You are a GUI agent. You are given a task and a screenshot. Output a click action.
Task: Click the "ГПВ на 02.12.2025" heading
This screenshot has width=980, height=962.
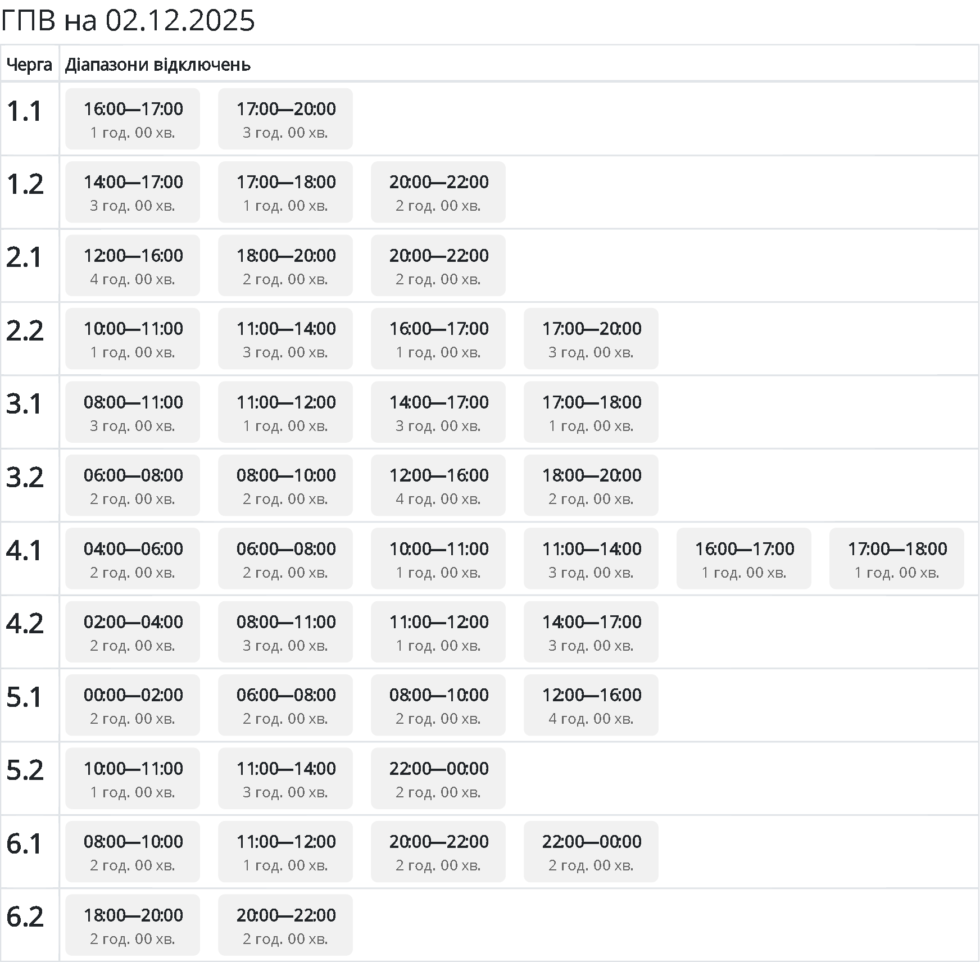128,20
